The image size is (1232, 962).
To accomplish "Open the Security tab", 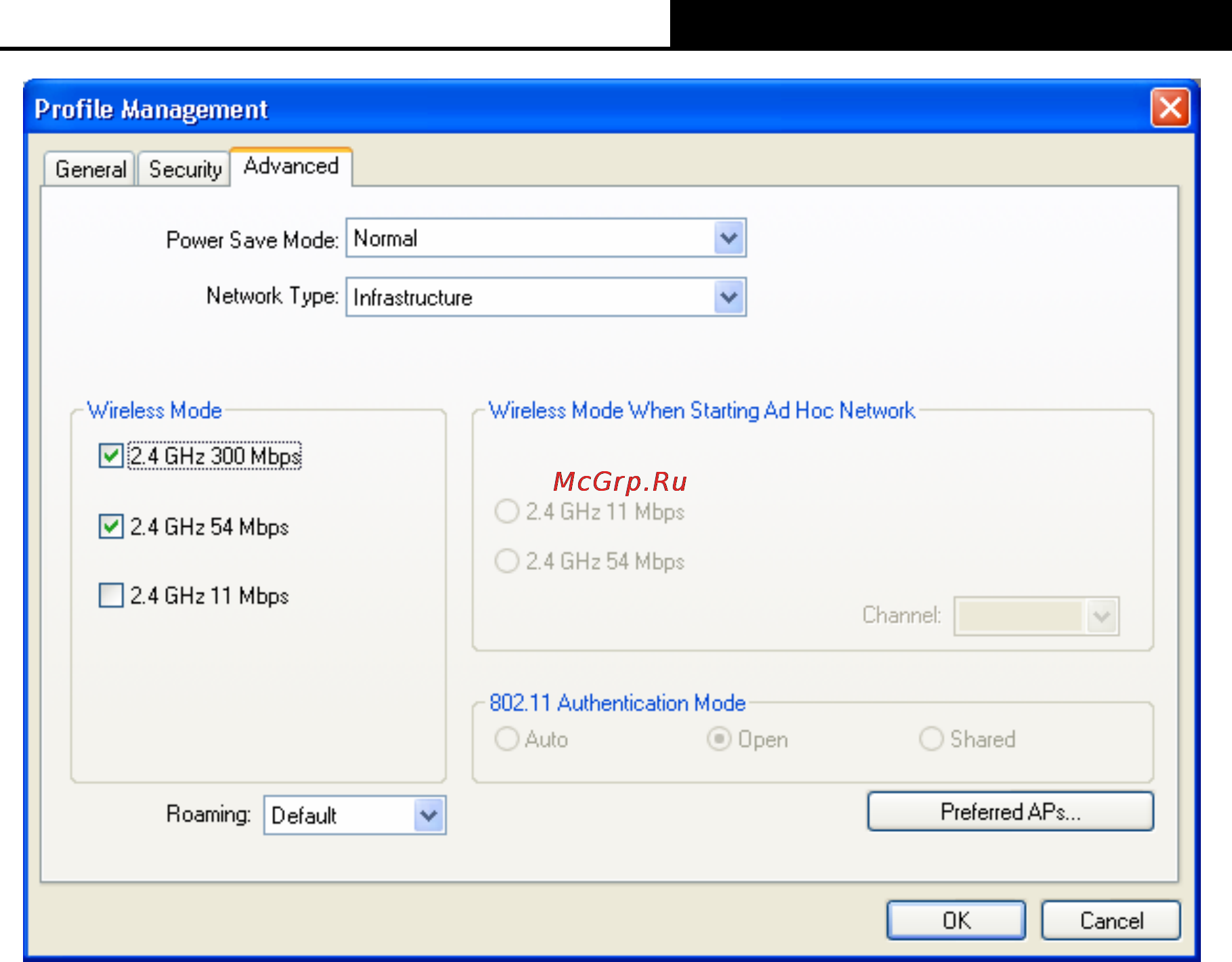I will (185, 169).
